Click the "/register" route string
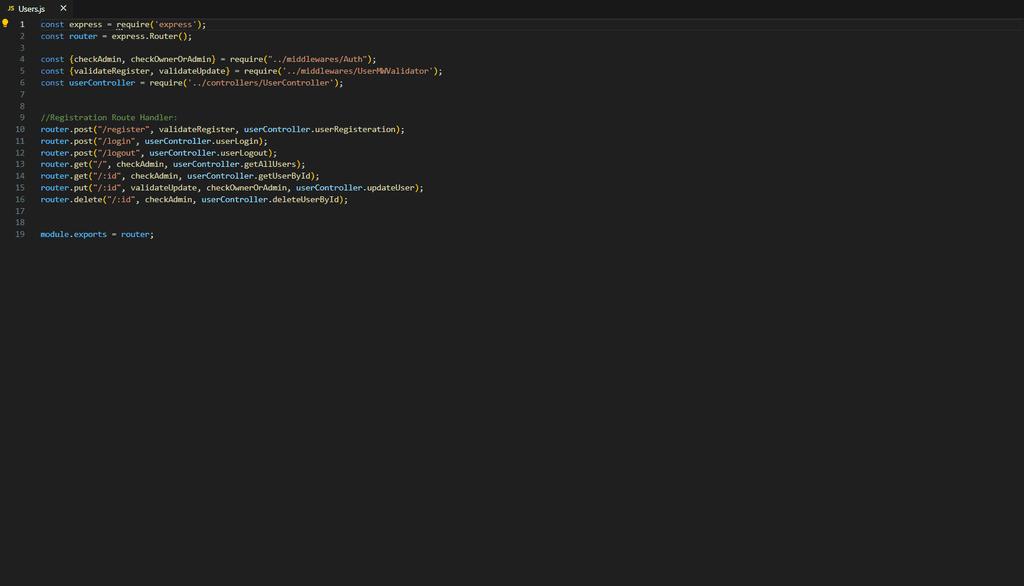Viewport: 1024px width, 586px height. 121,129
